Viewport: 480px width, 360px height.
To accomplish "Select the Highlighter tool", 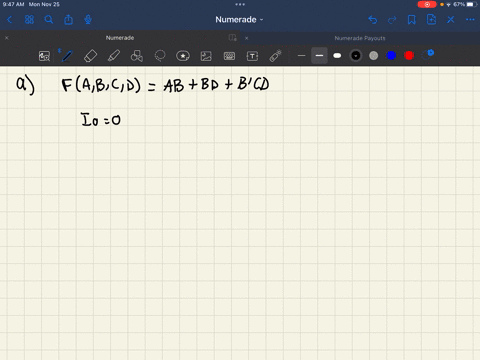I will 114,56.
